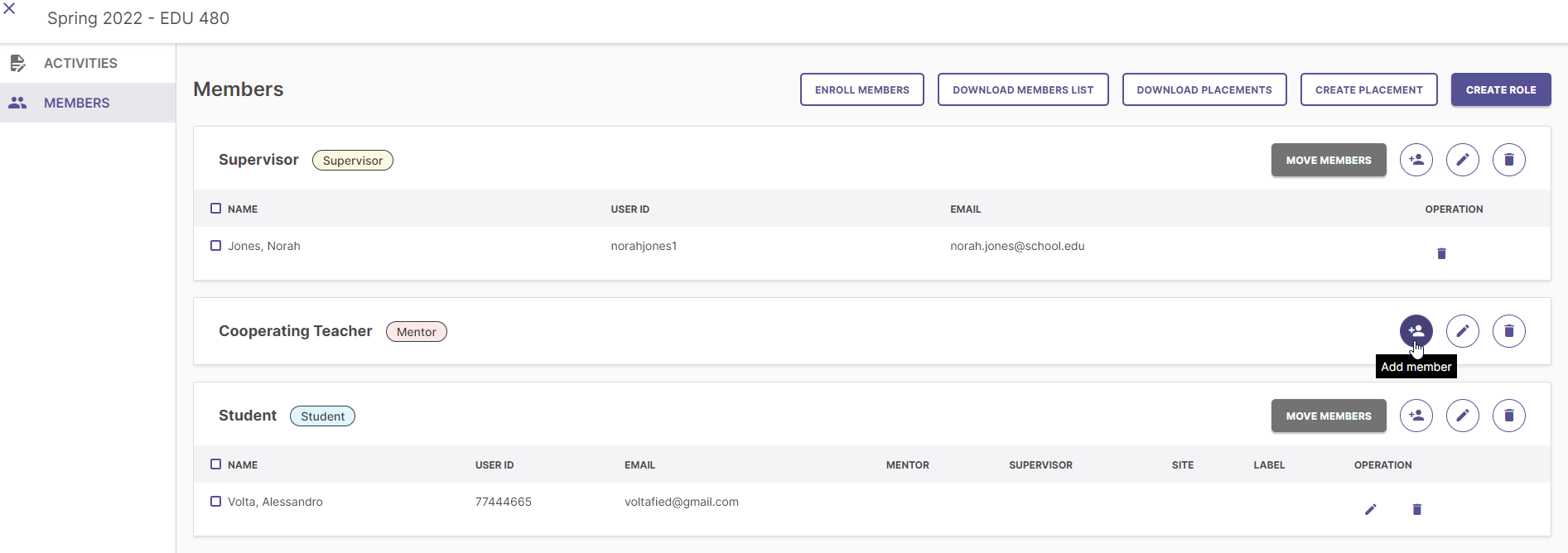The image size is (1568, 553).
Task: Click the Members people icon in sidebar
Action: coord(17,103)
